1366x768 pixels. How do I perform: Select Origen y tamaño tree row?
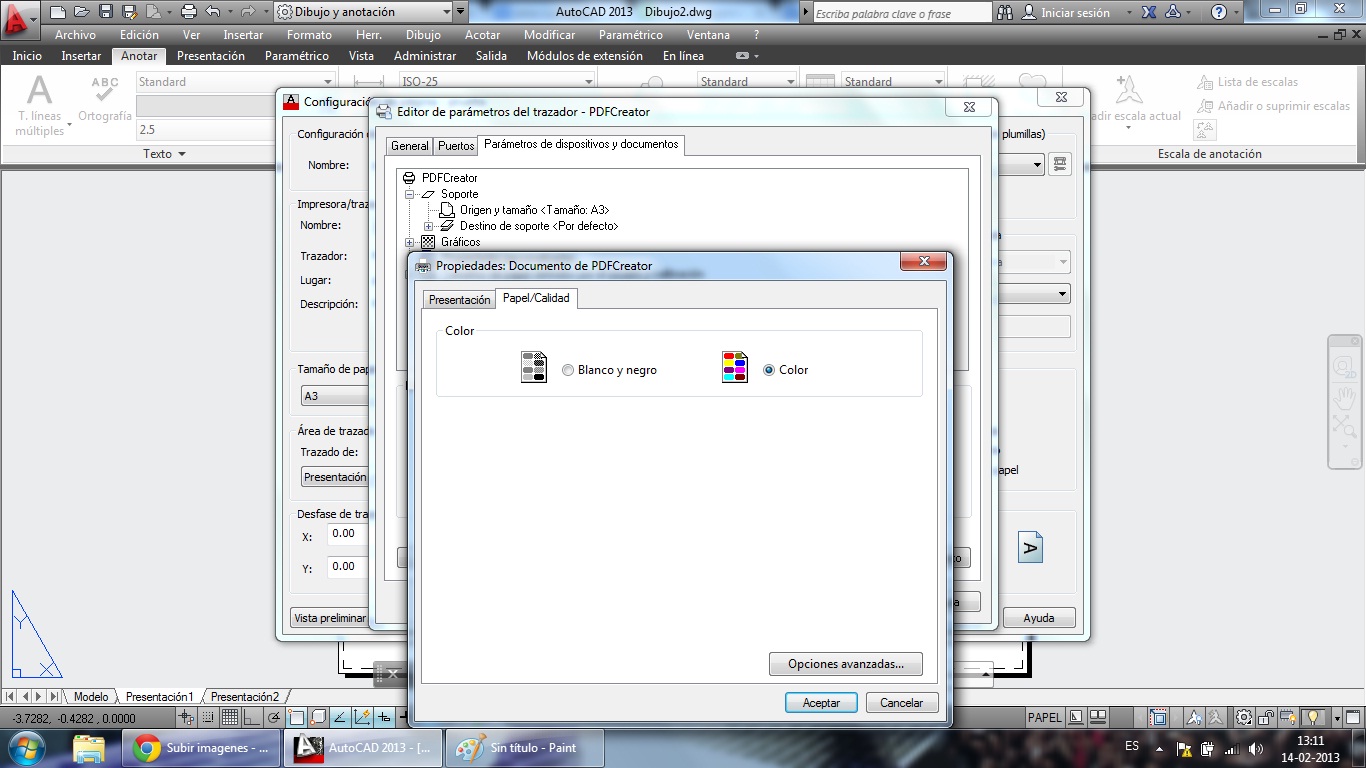click(534, 210)
